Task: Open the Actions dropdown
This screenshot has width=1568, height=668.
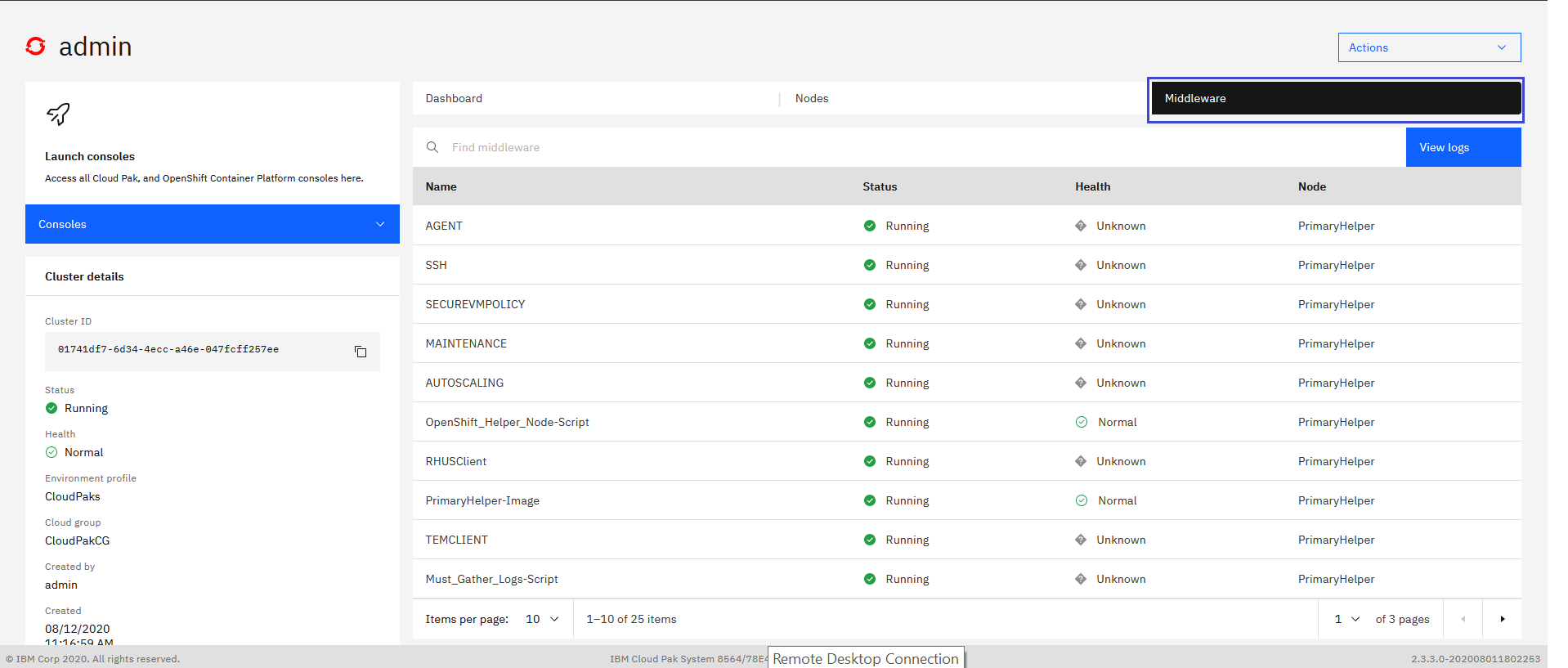Action: click(x=1429, y=47)
